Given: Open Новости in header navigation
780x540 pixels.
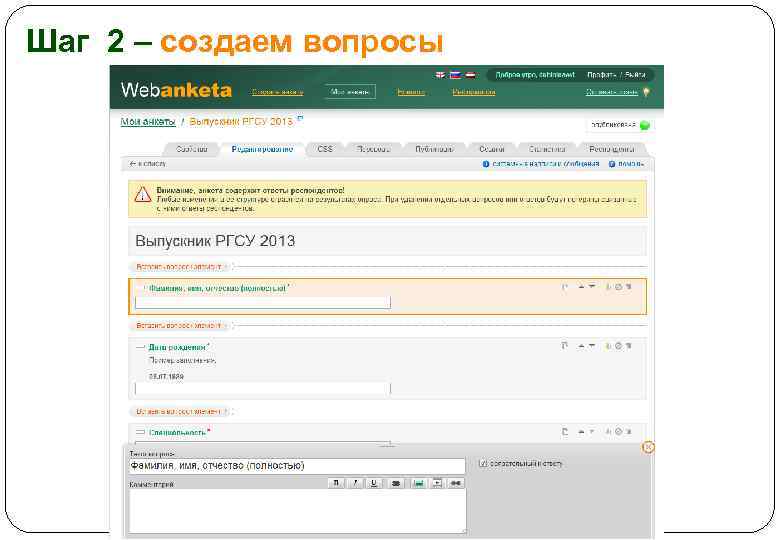Looking at the screenshot, I should (x=411, y=92).
